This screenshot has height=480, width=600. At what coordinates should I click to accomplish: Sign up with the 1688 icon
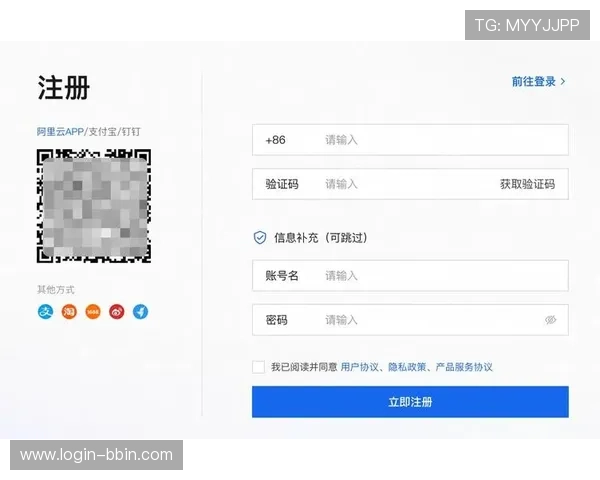click(x=93, y=312)
